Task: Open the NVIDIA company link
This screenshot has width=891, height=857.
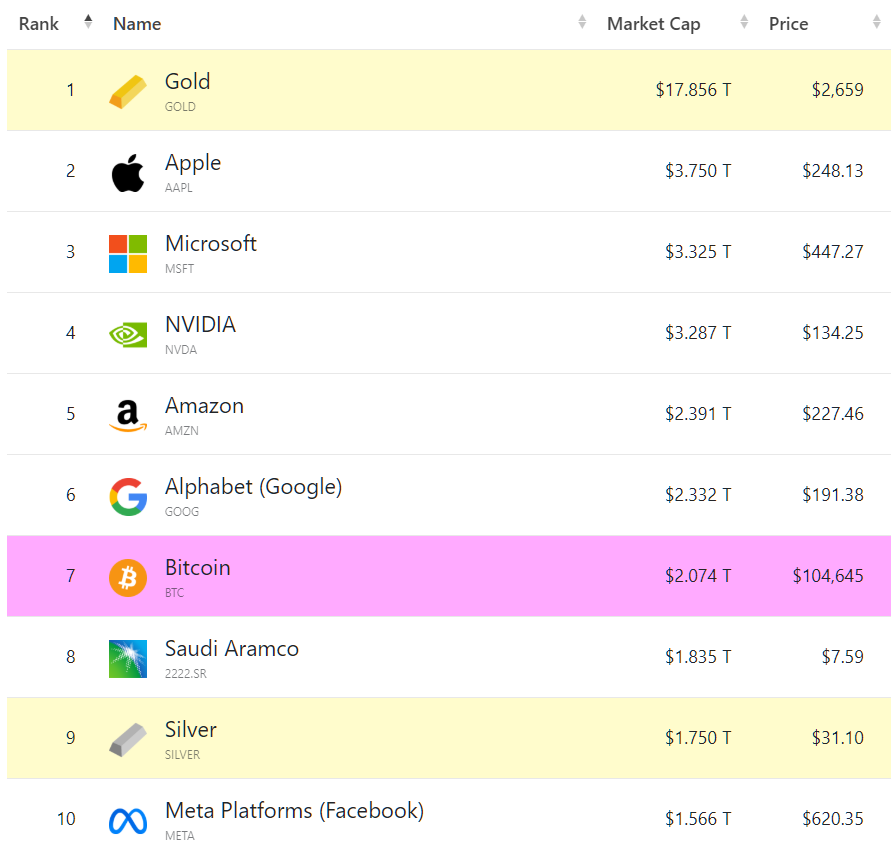Action: pyautogui.click(x=200, y=325)
